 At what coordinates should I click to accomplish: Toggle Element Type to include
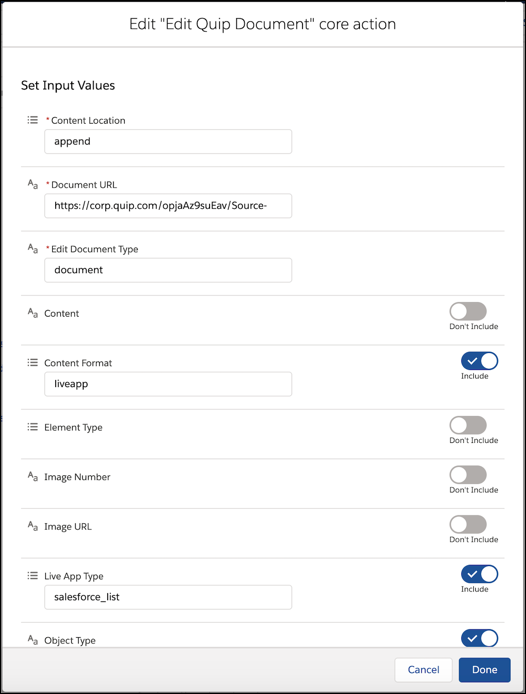tap(468, 425)
